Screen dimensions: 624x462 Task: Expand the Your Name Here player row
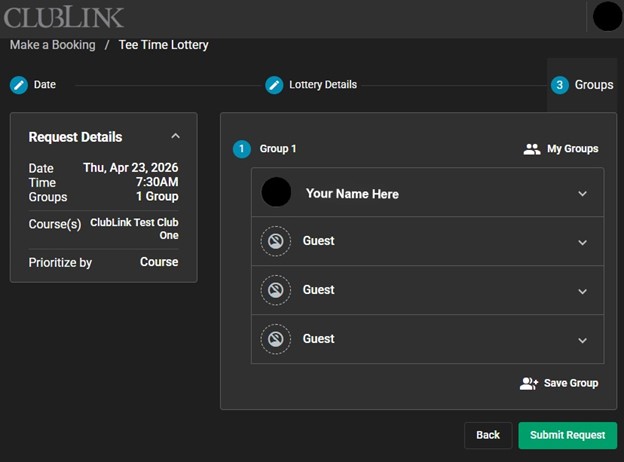coord(583,194)
